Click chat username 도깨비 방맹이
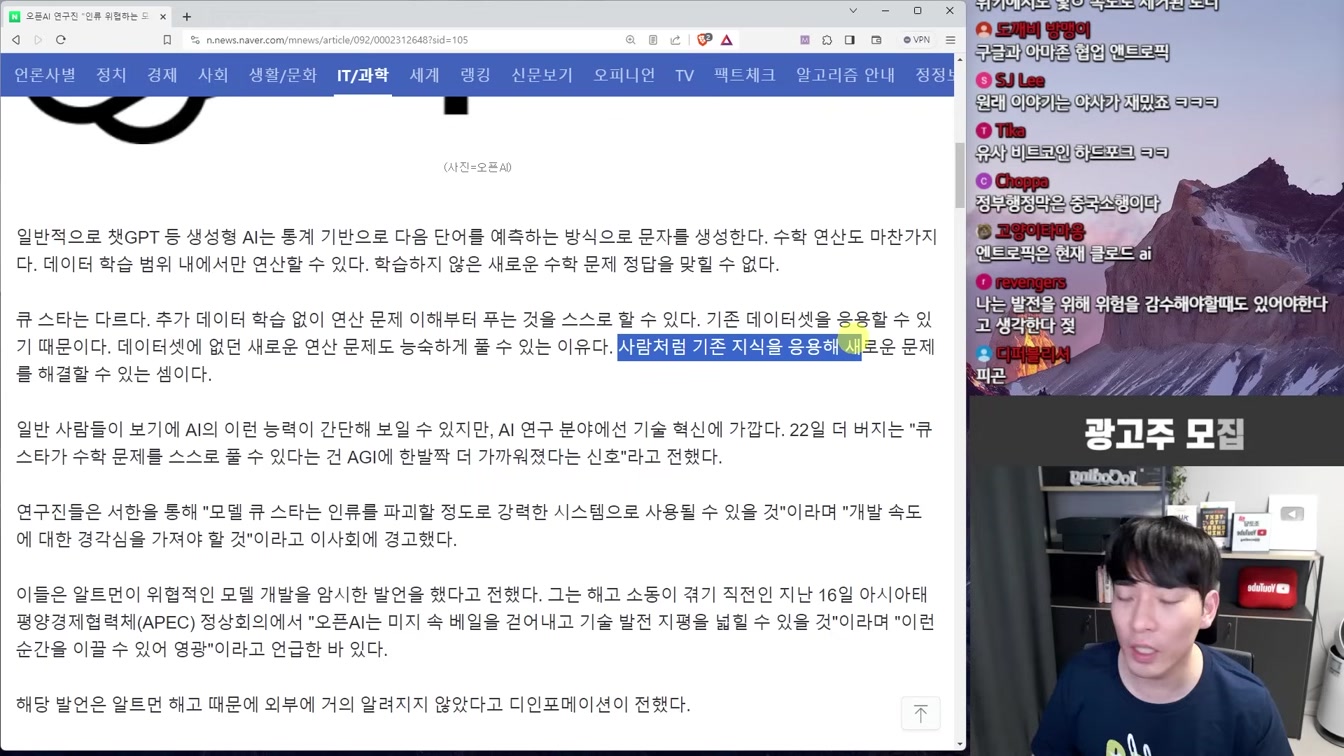The image size is (1344, 756). point(1043,30)
